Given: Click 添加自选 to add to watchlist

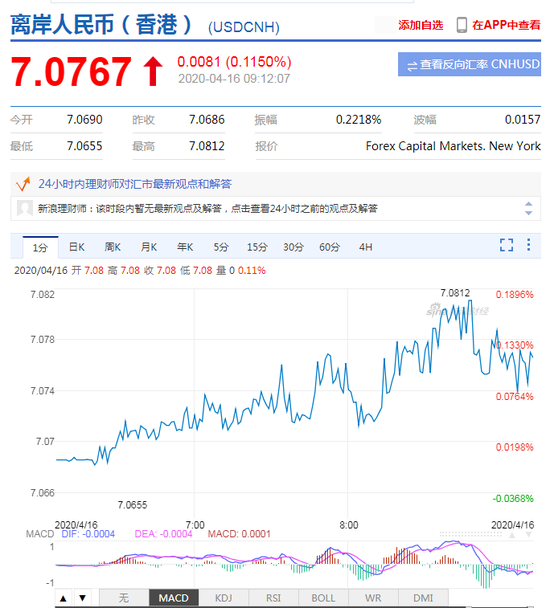Looking at the screenshot, I should coord(420,25).
